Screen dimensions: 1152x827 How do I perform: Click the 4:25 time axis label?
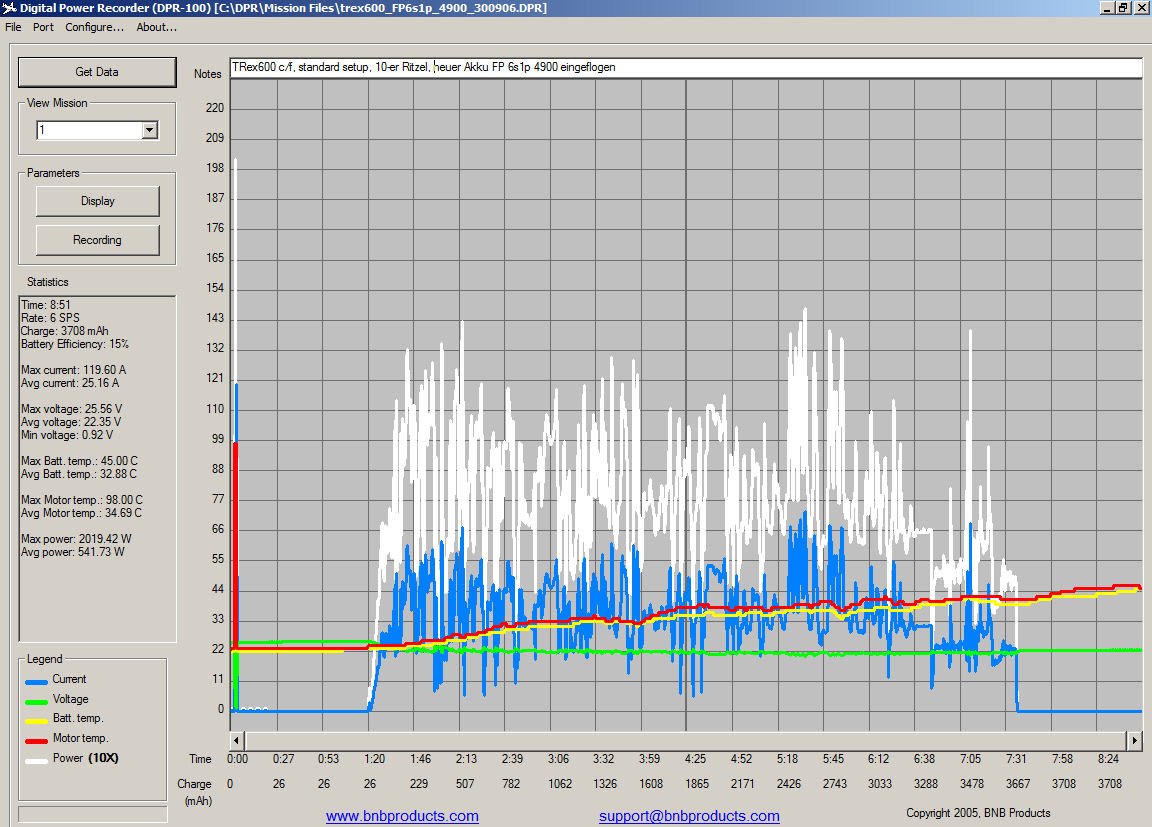coord(695,759)
